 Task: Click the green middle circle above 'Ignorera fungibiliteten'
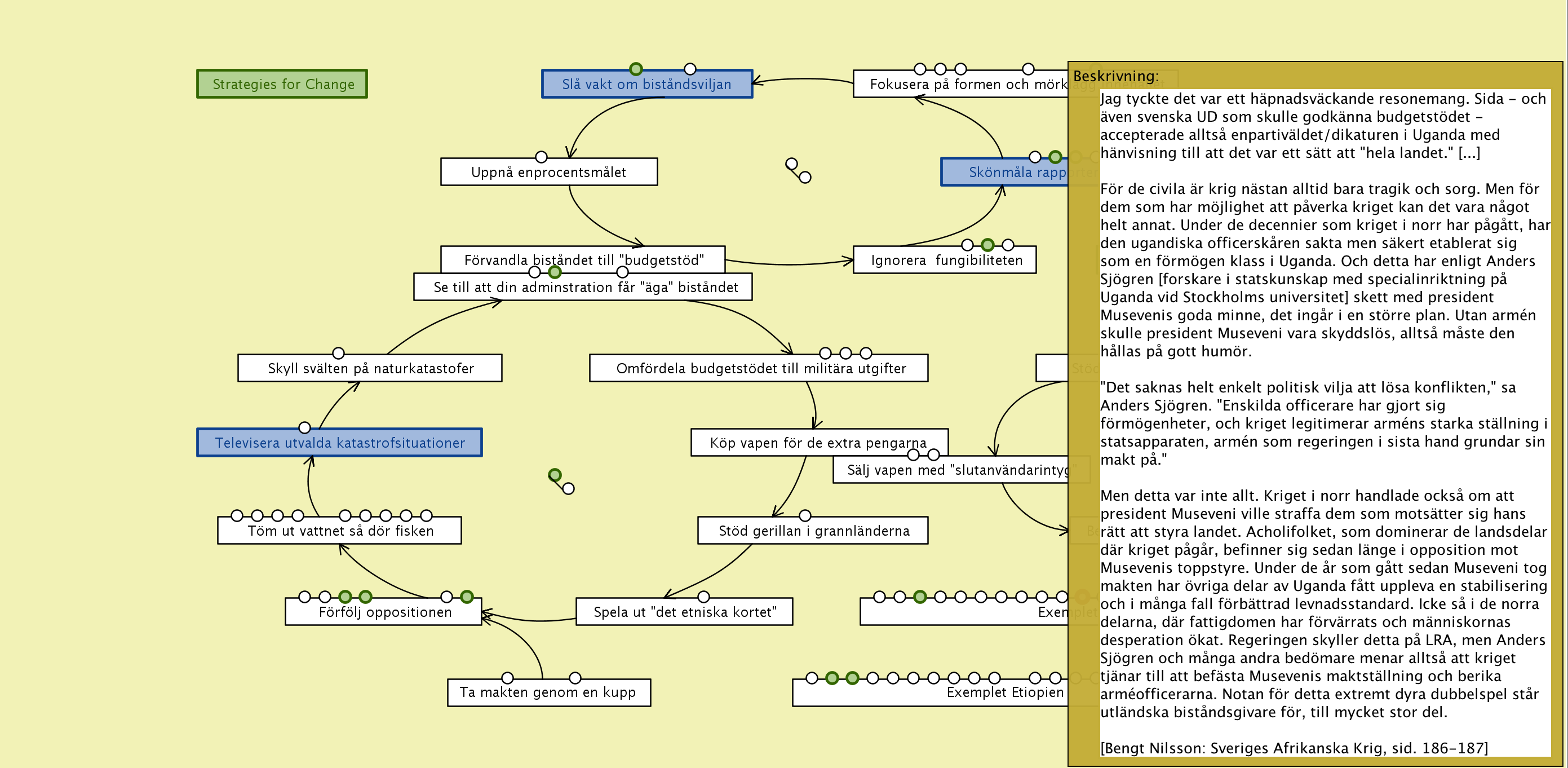(x=987, y=245)
